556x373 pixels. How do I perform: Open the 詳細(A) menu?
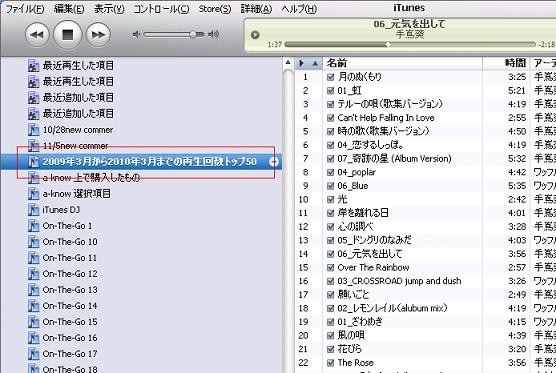pos(256,9)
